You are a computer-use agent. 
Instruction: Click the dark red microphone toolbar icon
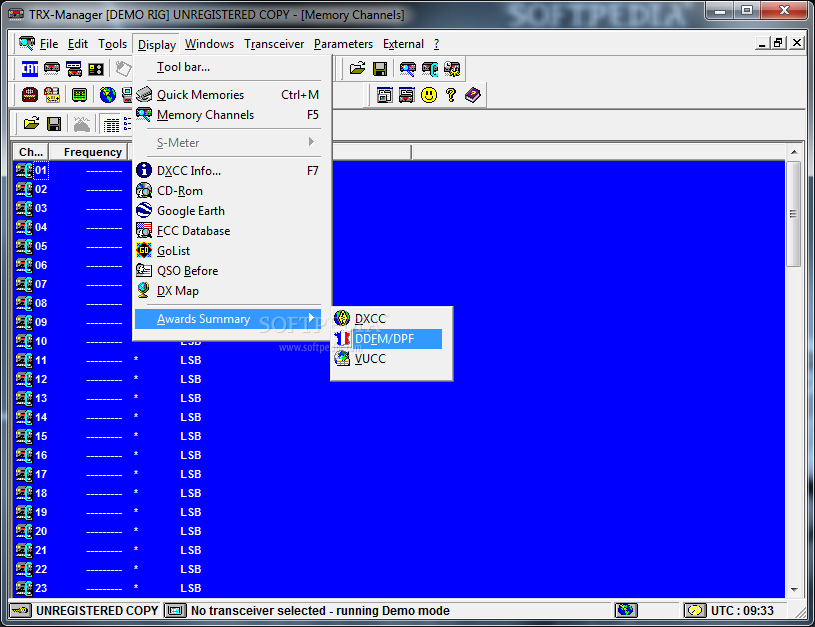[x=30, y=95]
